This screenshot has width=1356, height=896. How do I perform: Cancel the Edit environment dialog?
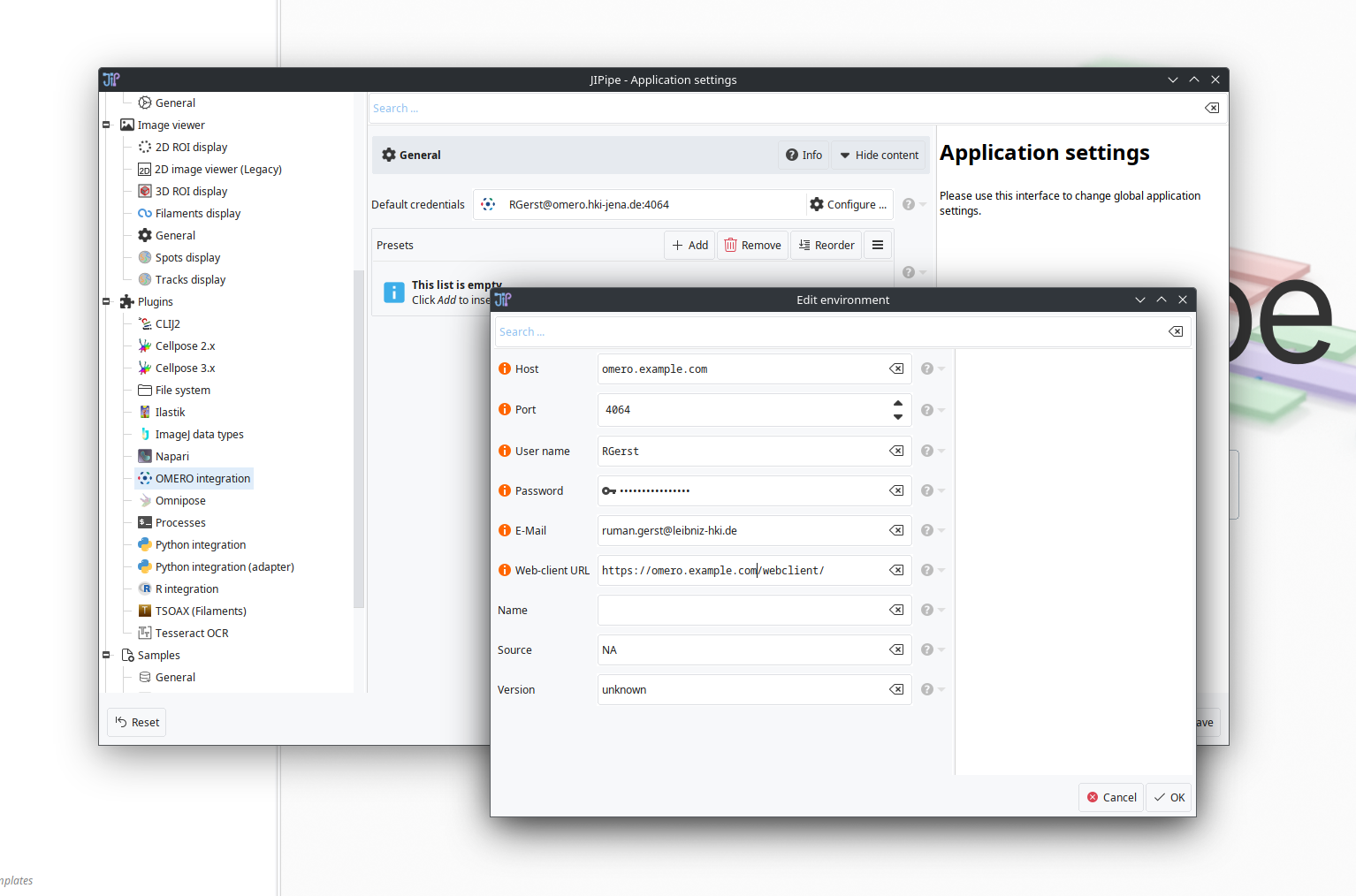[x=1111, y=797]
